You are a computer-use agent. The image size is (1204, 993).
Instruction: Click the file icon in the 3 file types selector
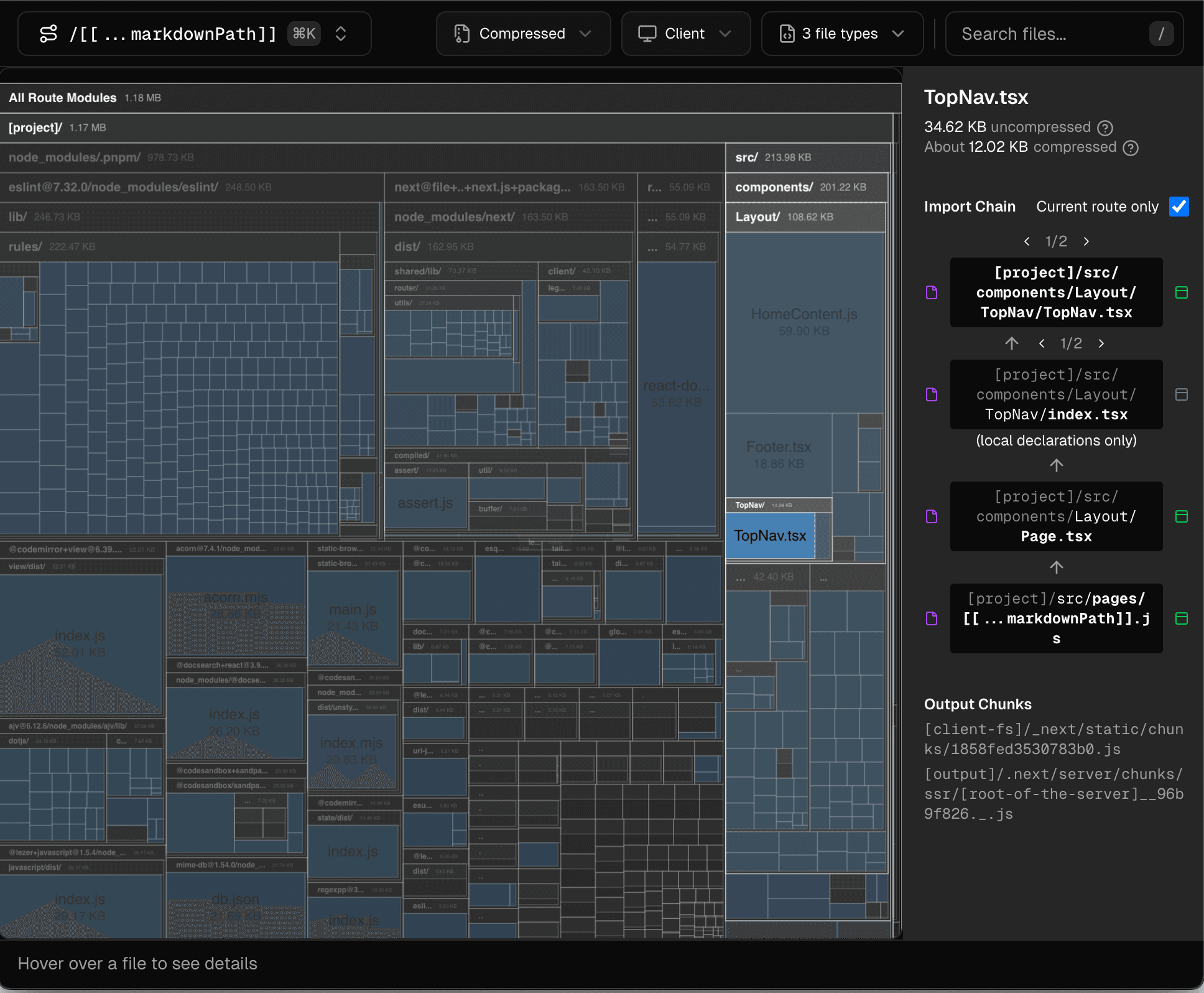pos(788,34)
